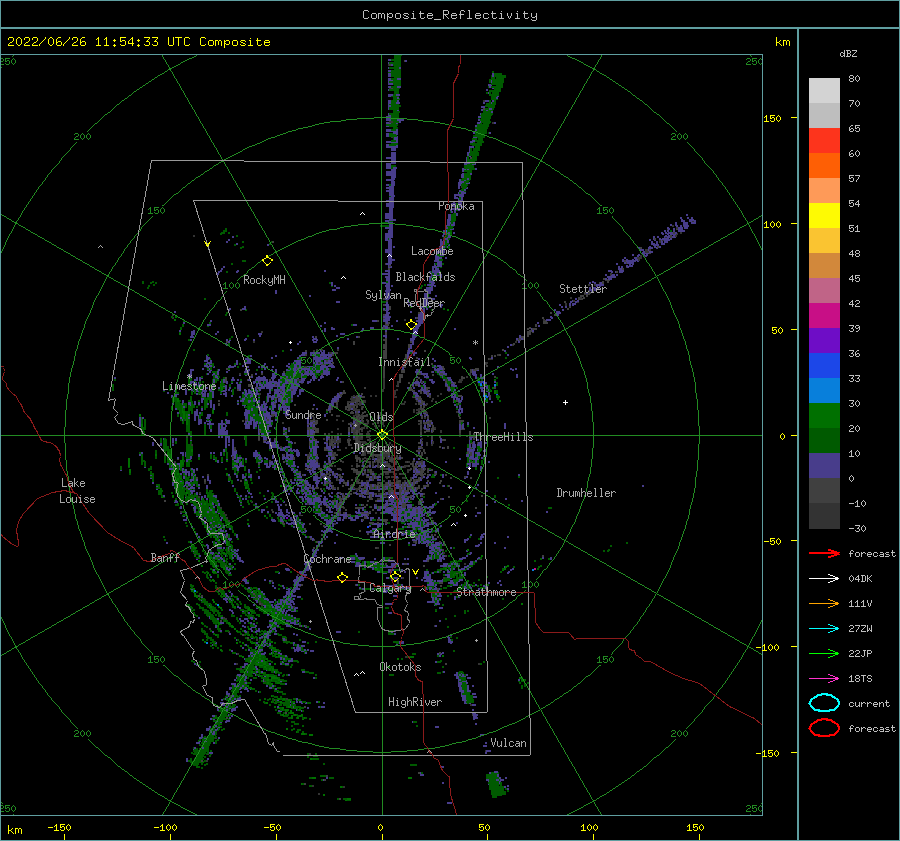Click the Okotoks town label

click(x=400, y=667)
